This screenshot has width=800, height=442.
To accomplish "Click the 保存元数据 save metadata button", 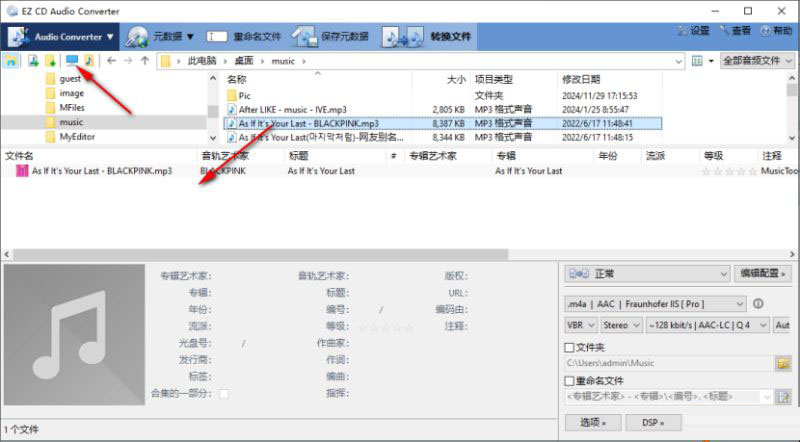I will pyautogui.click(x=330, y=37).
